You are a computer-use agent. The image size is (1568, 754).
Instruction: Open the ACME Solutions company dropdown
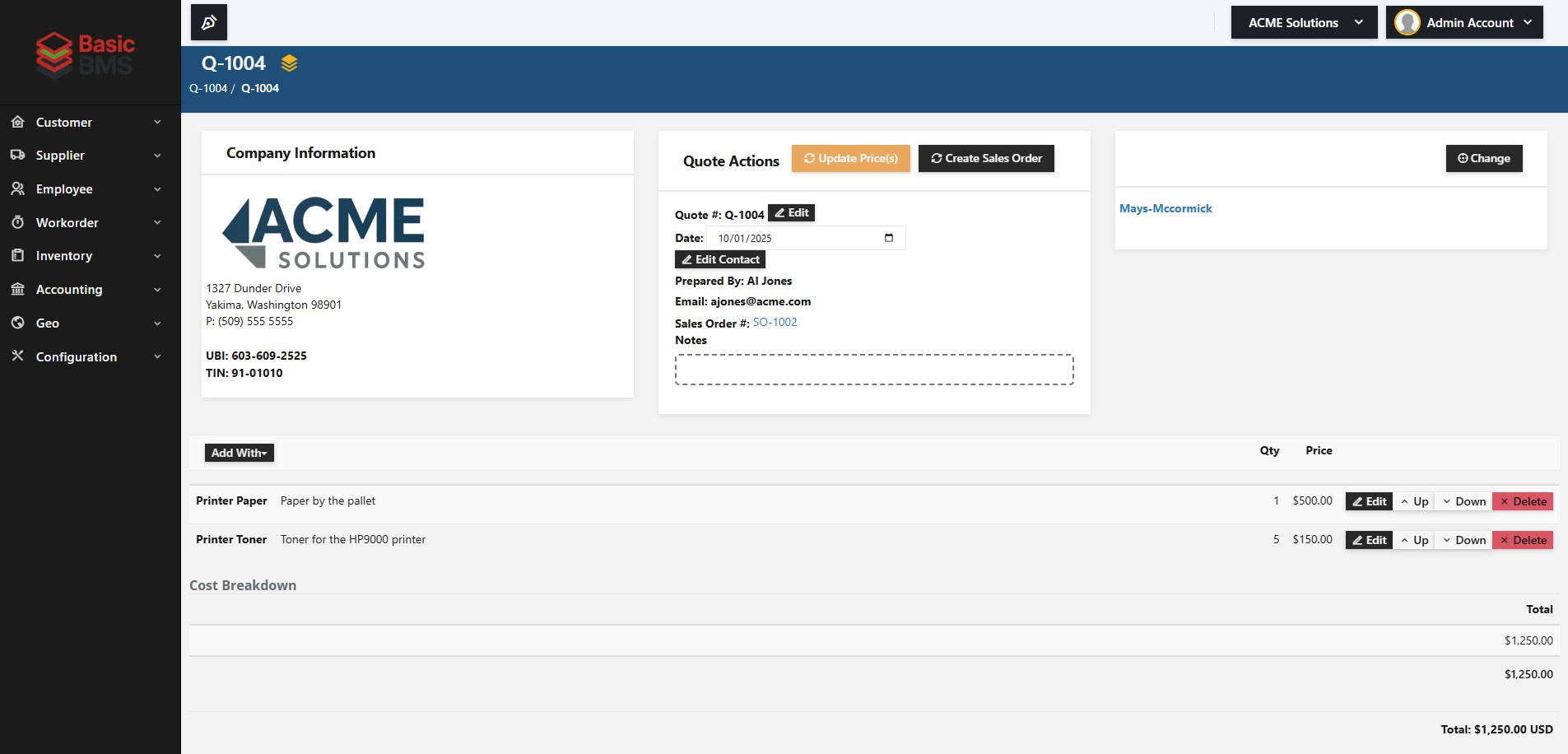tap(1304, 22)
